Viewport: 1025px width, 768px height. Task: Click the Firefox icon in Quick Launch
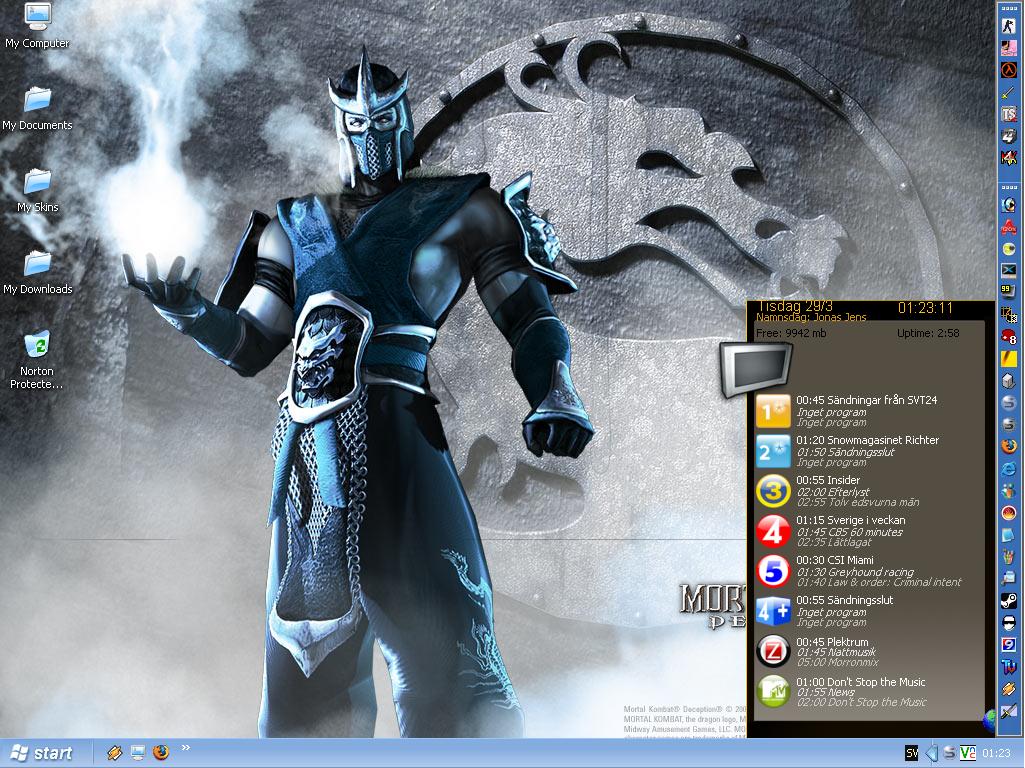click(x=161, y=752)
